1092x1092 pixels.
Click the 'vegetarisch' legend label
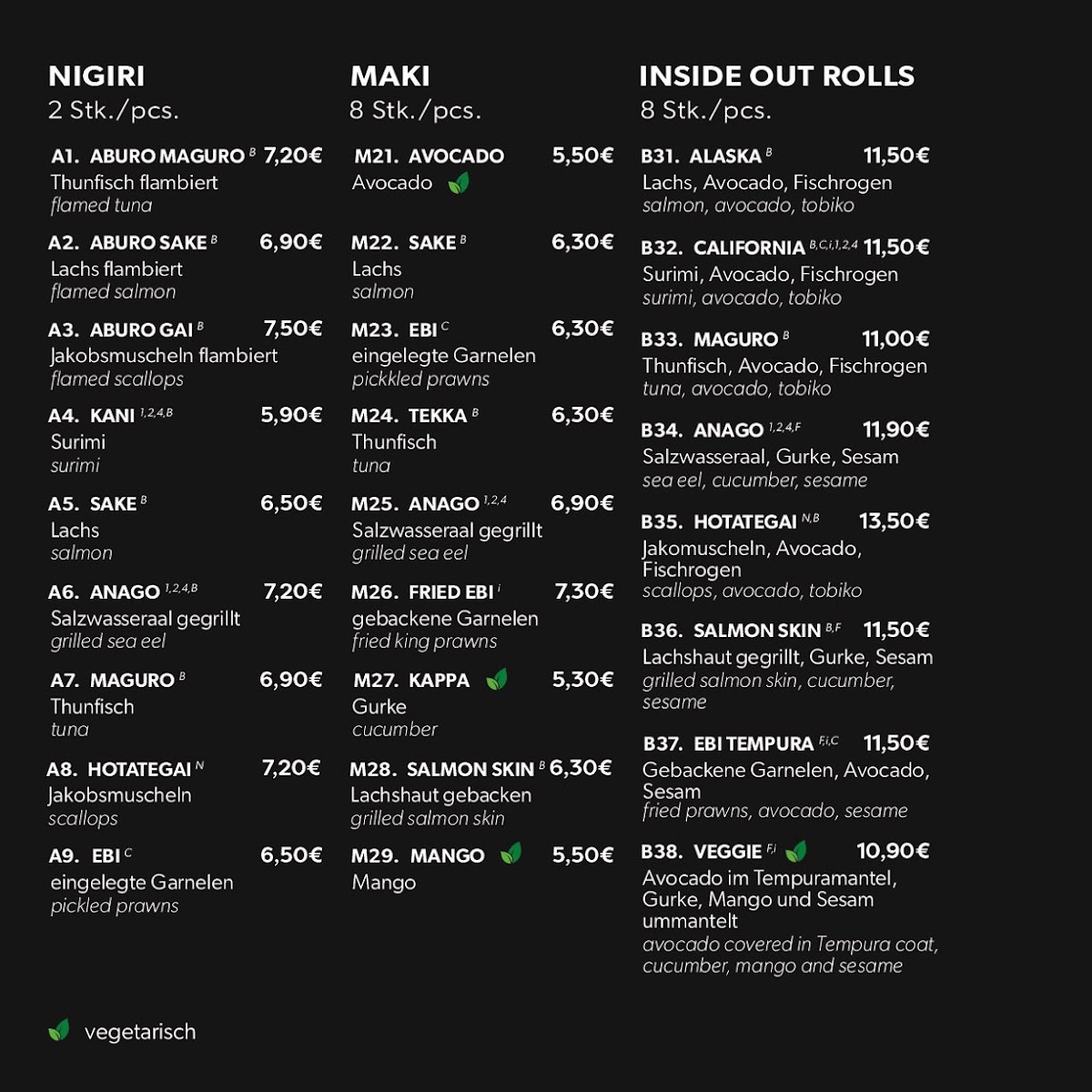140,1032
